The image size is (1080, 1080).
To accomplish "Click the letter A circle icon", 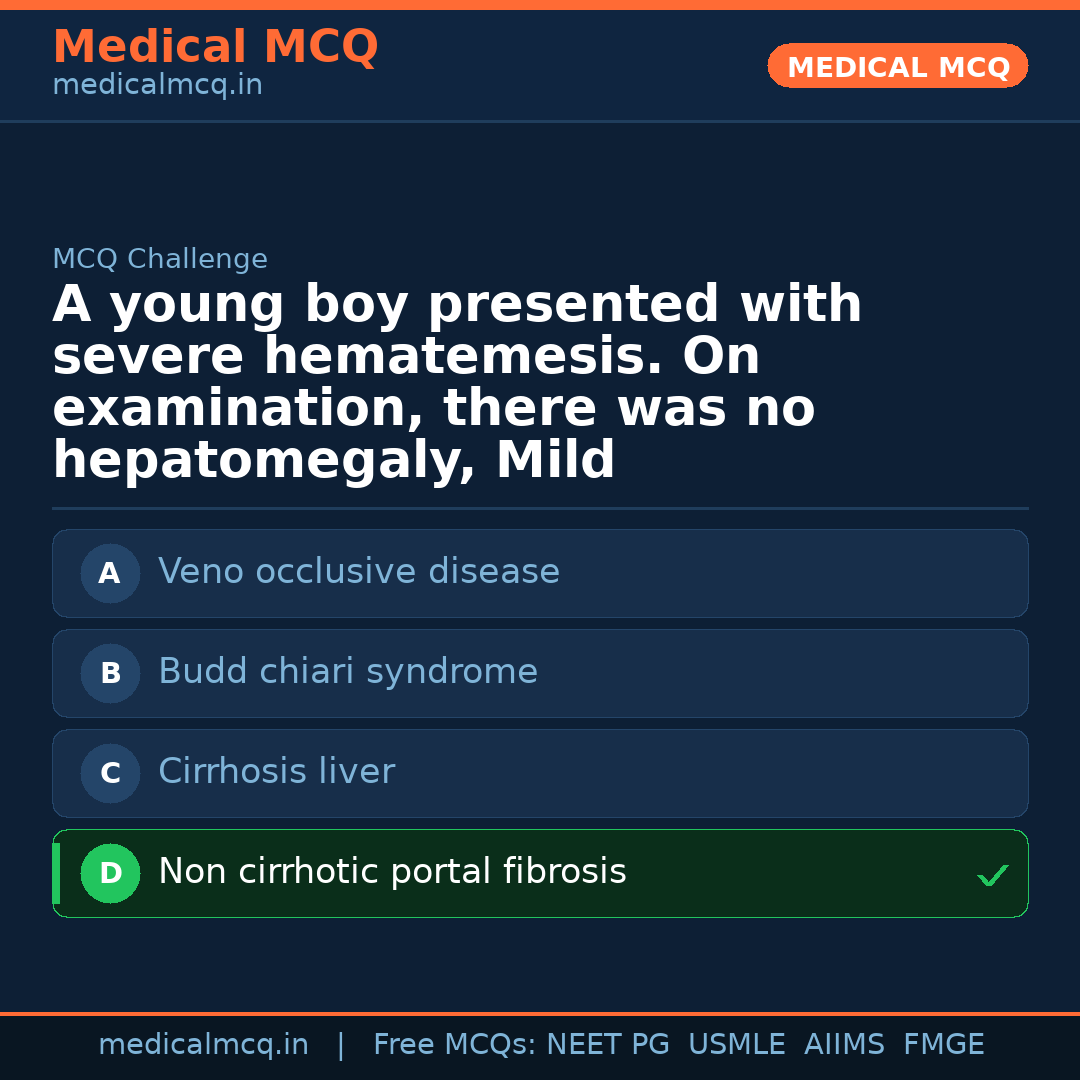I will [110, 574].
